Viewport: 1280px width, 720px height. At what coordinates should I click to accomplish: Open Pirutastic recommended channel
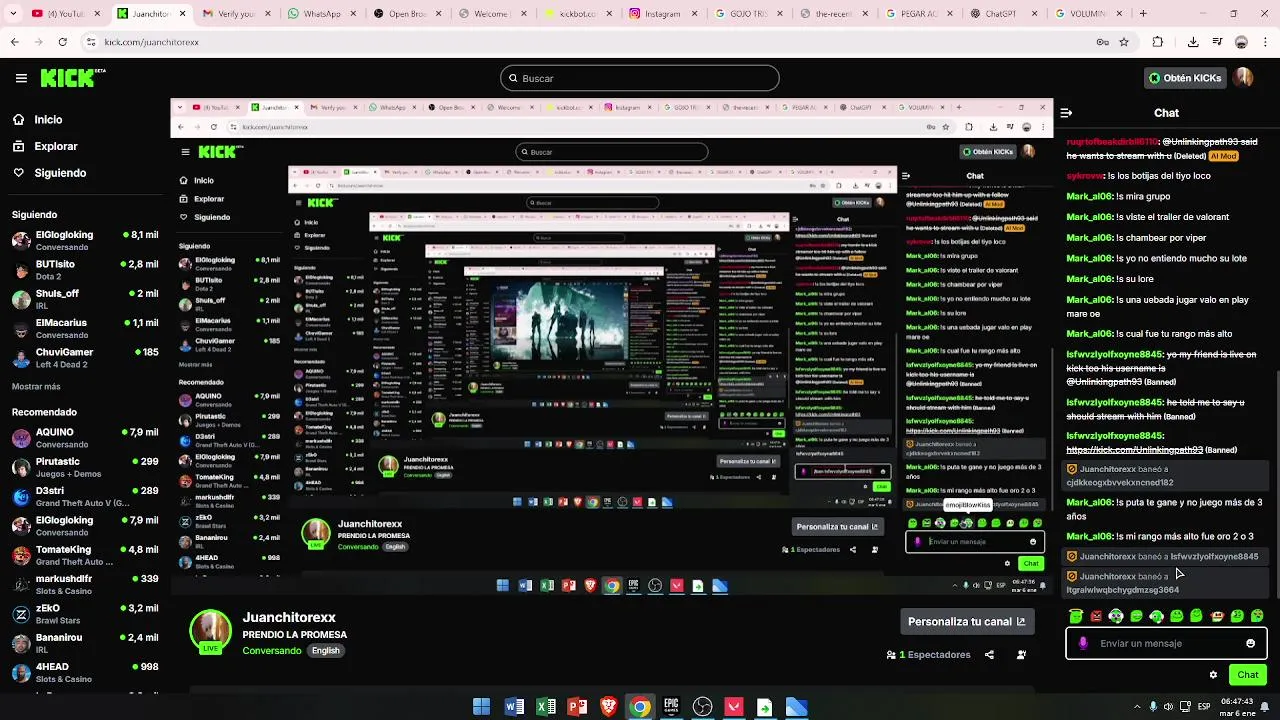point(84,467)
